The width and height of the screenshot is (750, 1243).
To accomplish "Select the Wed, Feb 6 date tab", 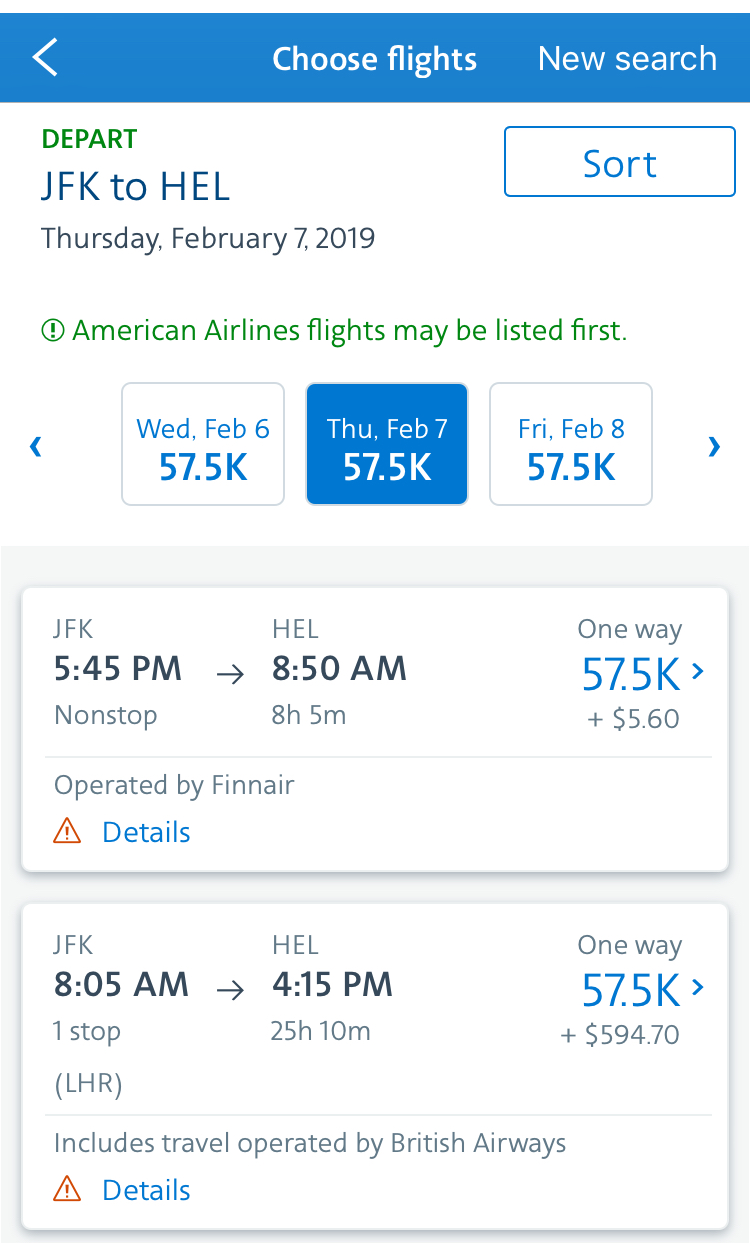I will point(203,445).
